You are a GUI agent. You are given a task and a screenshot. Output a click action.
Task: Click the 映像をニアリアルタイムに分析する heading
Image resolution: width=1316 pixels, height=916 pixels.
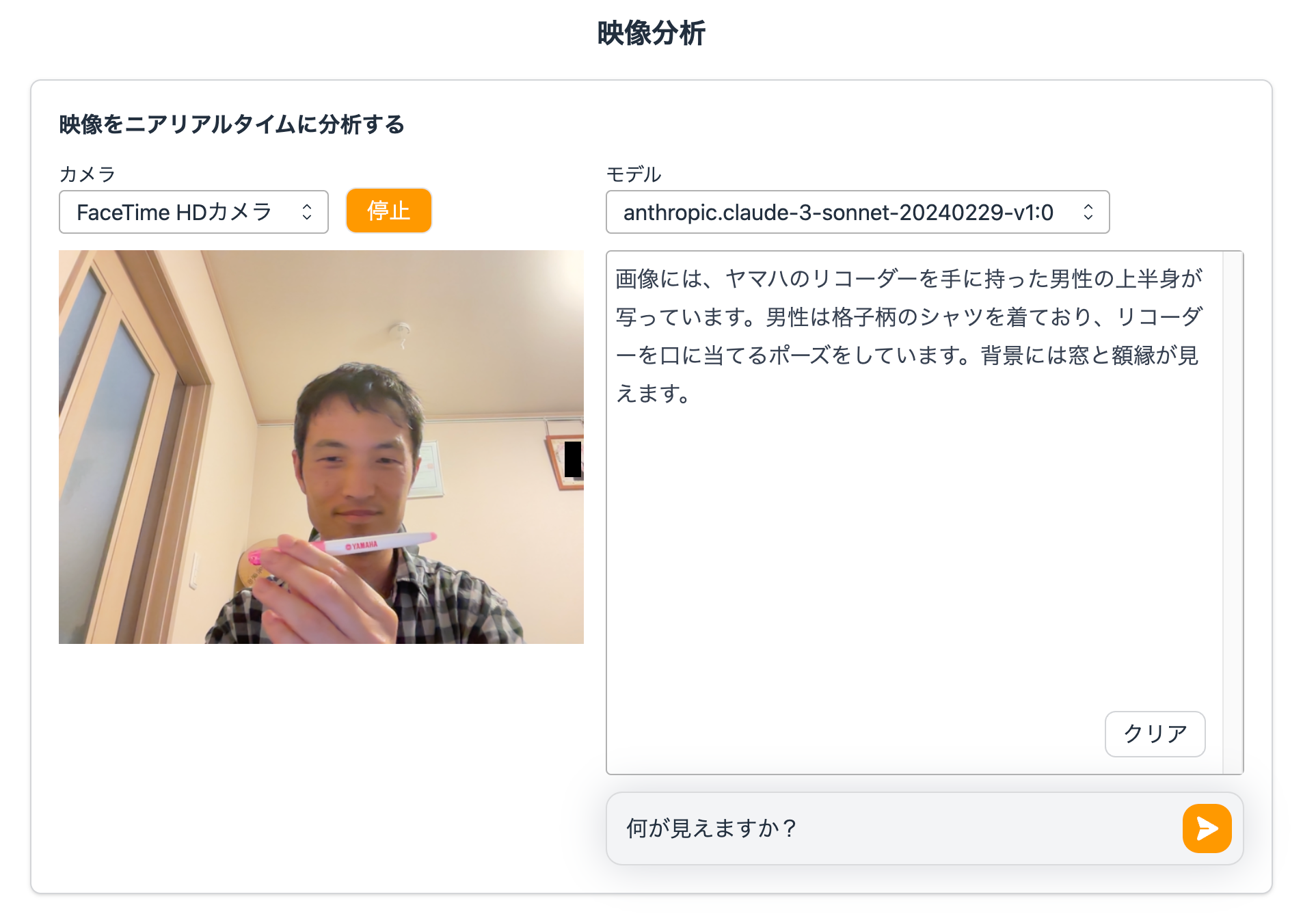(x=230, y=125)
